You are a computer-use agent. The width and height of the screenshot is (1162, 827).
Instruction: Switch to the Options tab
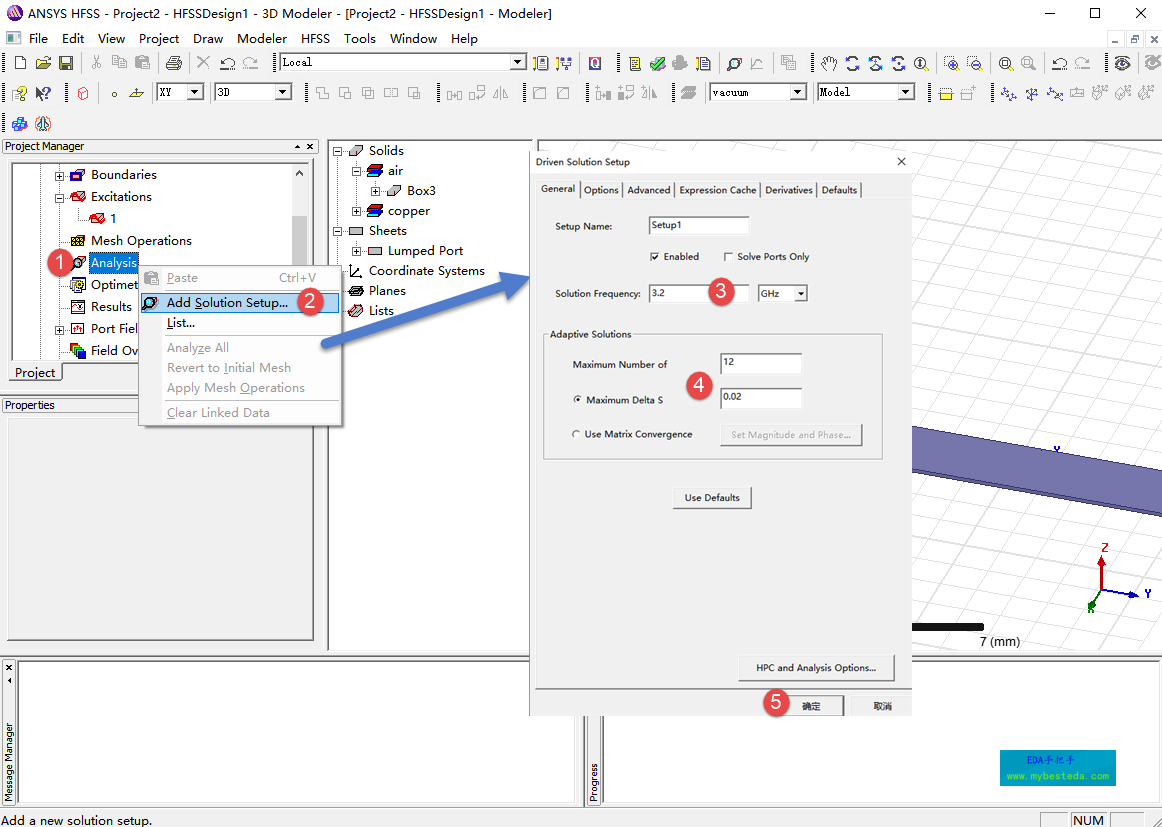point(601,190)
